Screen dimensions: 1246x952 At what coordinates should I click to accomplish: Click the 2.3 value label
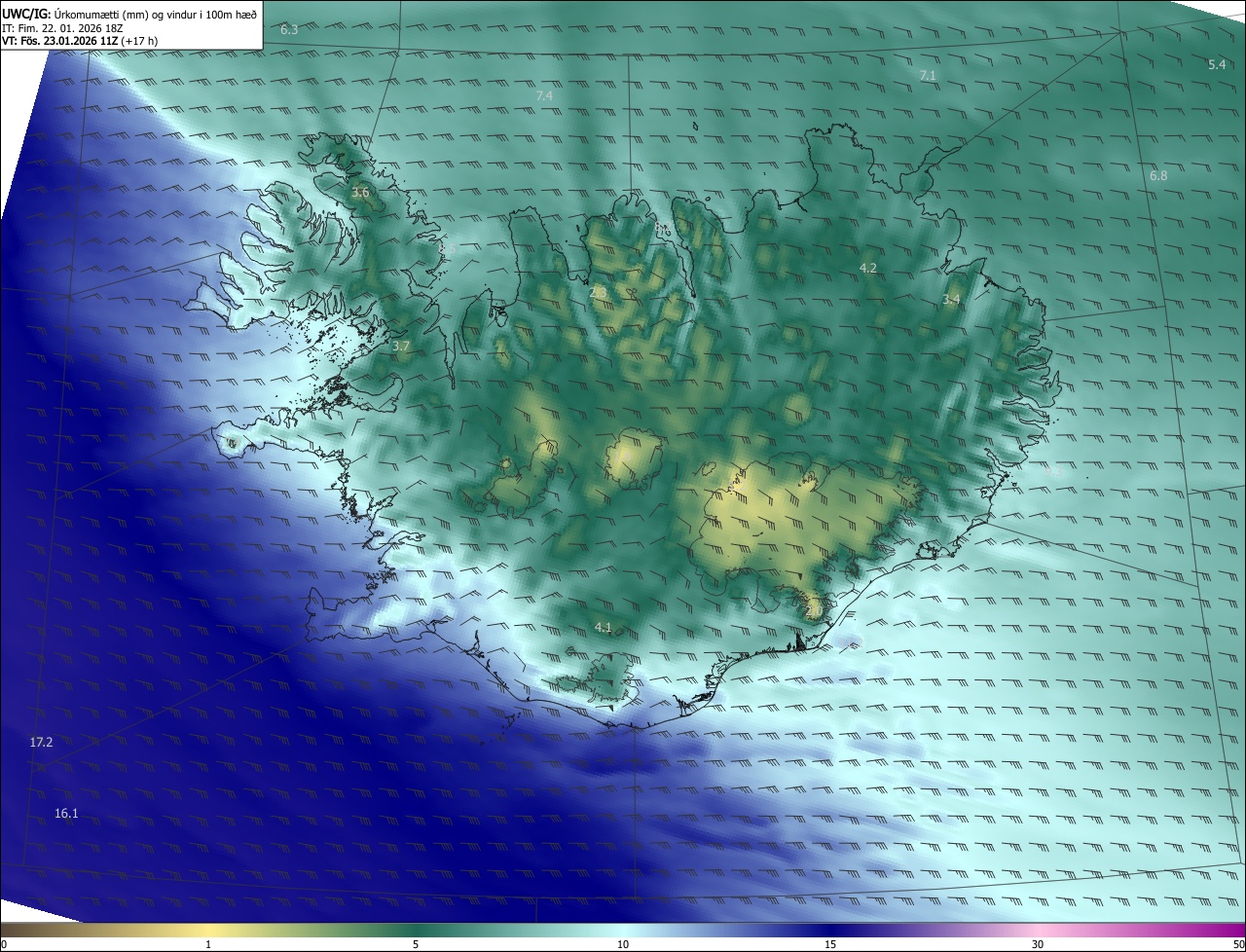click(x=598, y=292)
